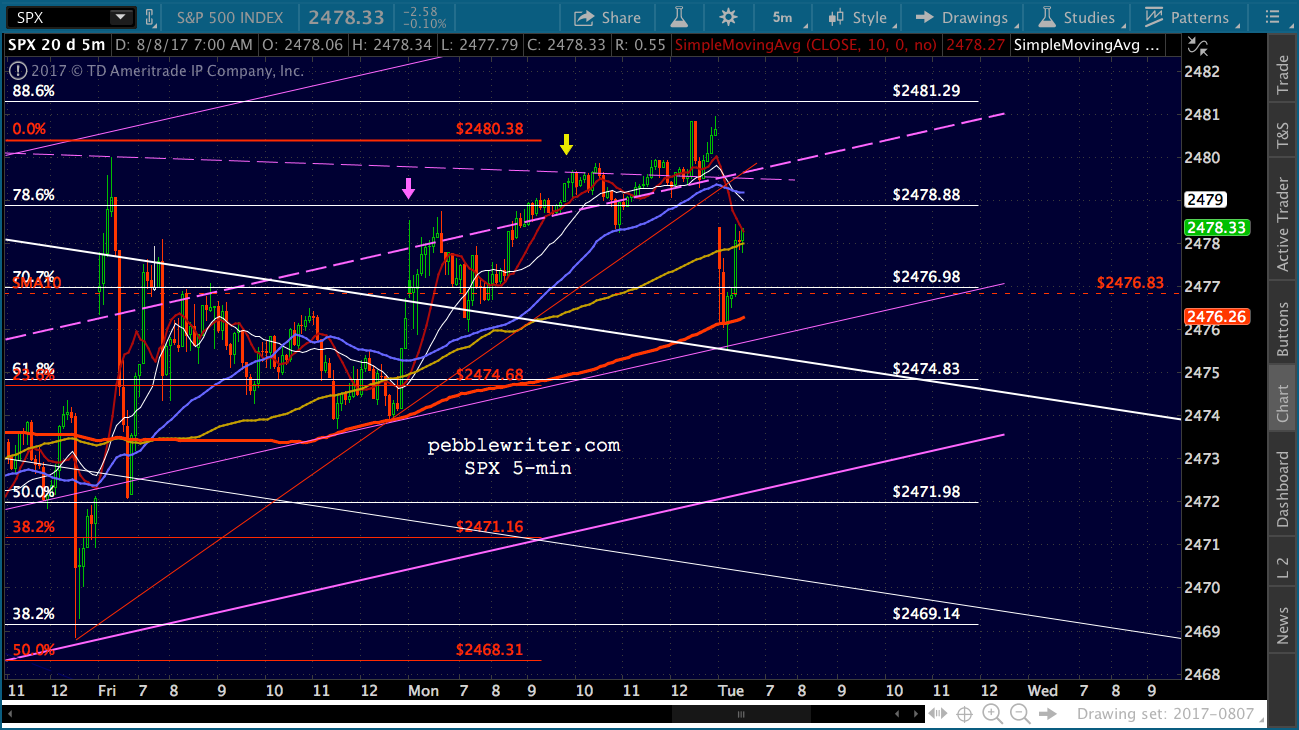Click the $2468.31 red level label

tap(489, 649)
